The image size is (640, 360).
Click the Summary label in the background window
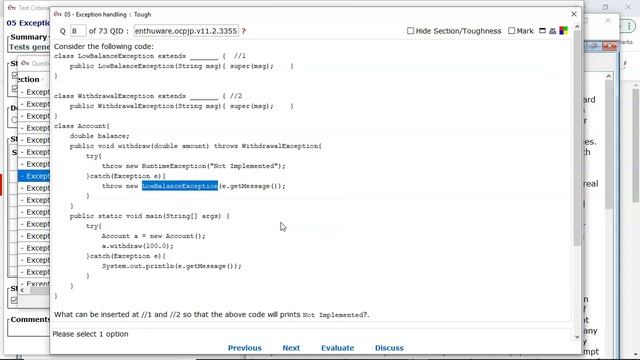(29, 37)
